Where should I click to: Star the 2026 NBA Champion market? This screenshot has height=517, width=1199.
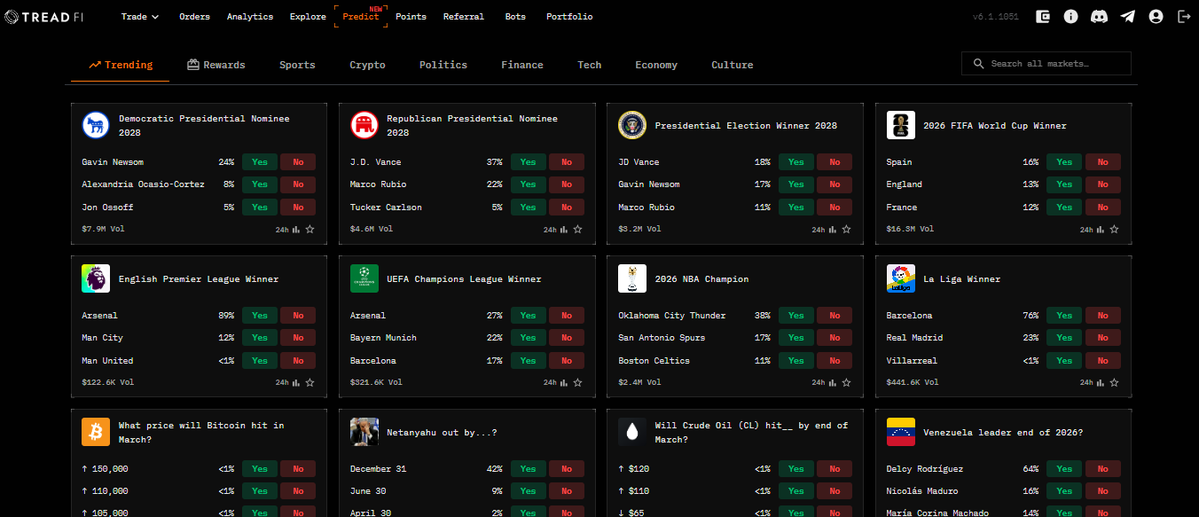tap(846, 382)
